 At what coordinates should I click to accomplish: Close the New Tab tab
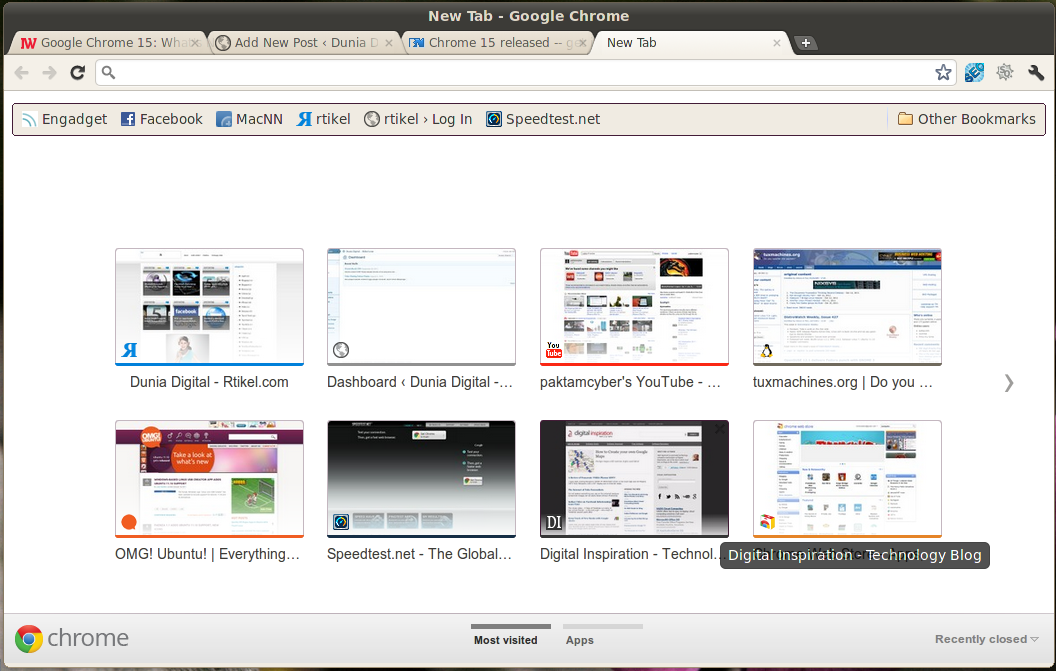(777, 43)
